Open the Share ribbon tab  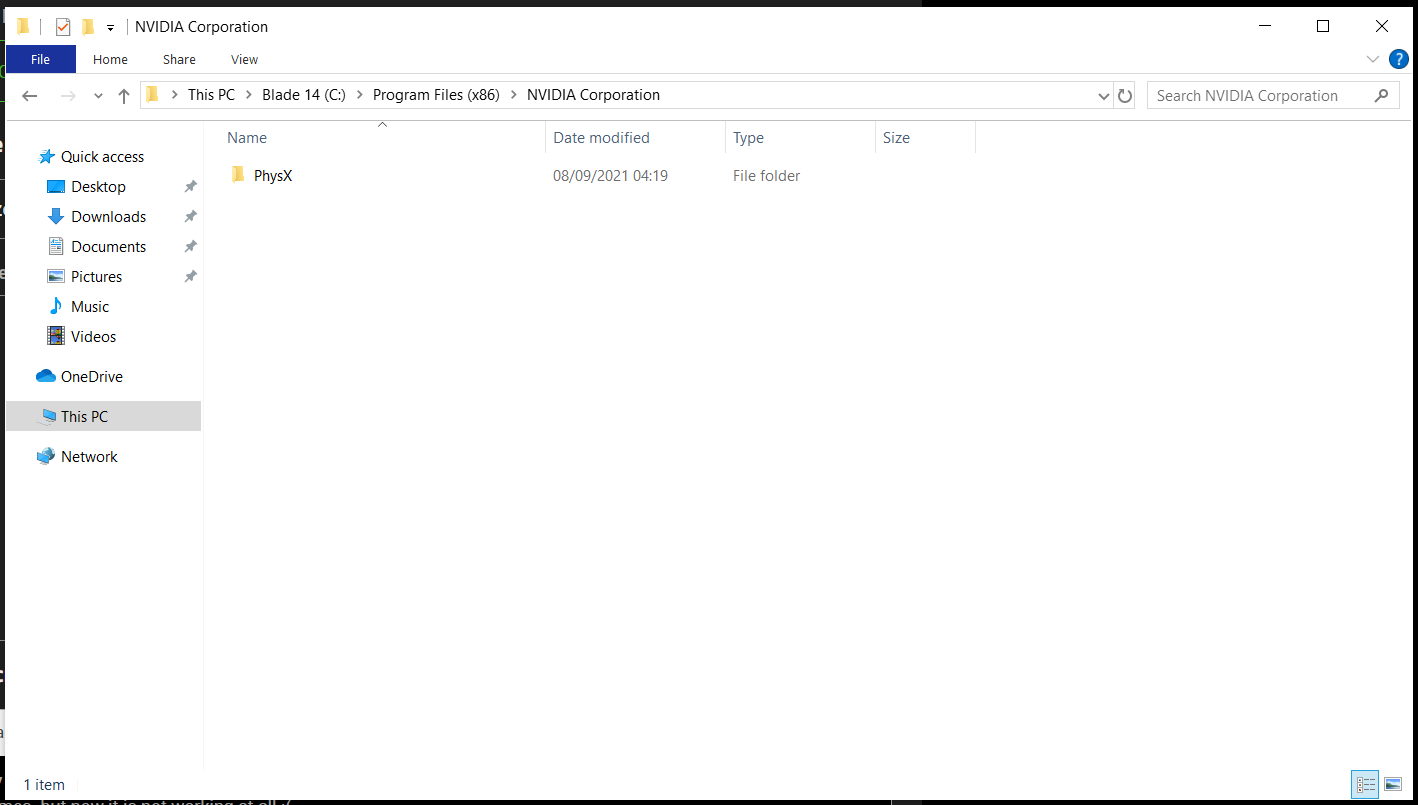click(x=179, y=59)
